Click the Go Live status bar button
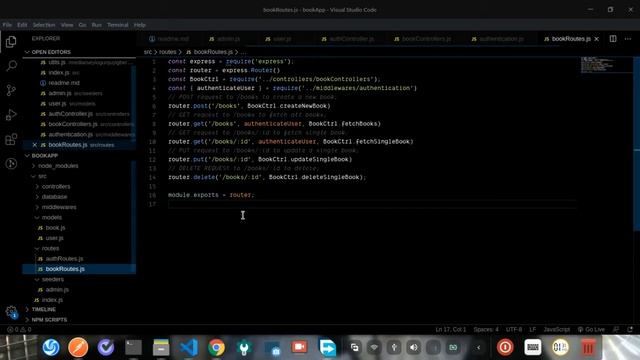640x360 pixels. tap(591, 329)
